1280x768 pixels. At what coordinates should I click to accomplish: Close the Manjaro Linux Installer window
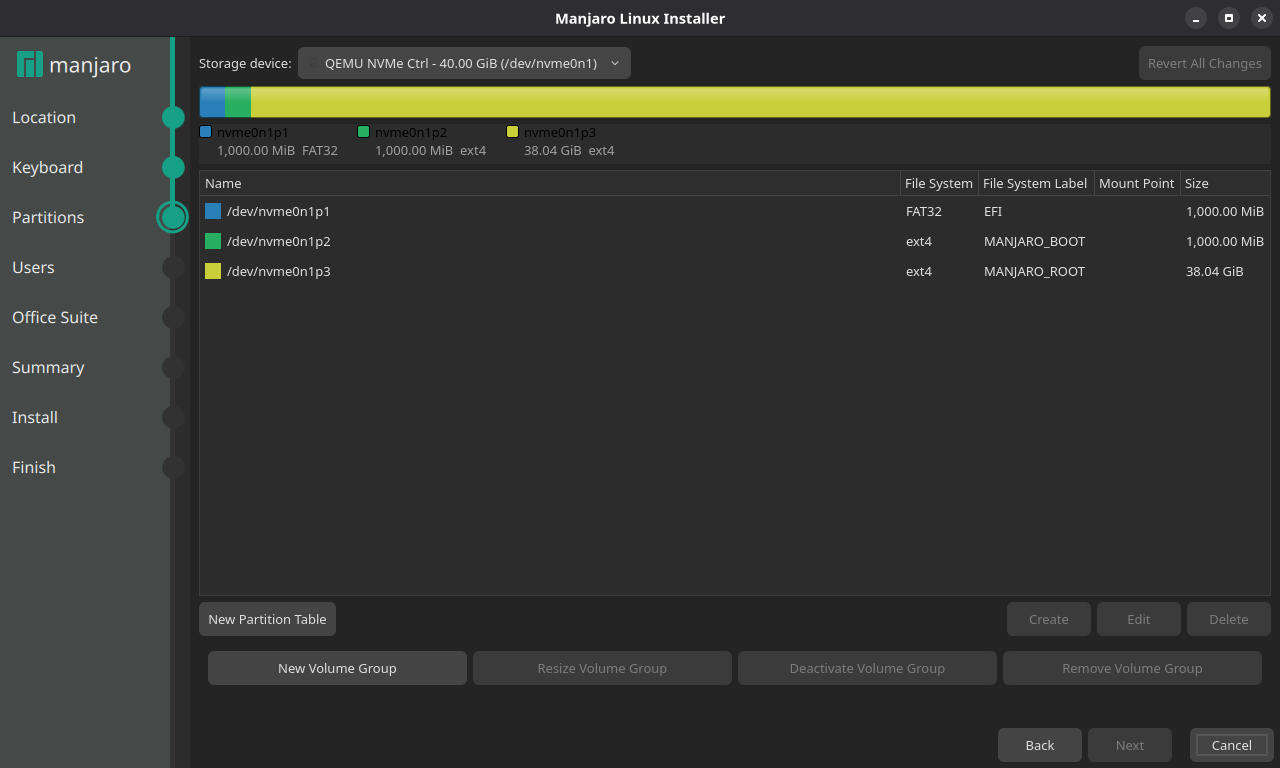point(1262,18)
